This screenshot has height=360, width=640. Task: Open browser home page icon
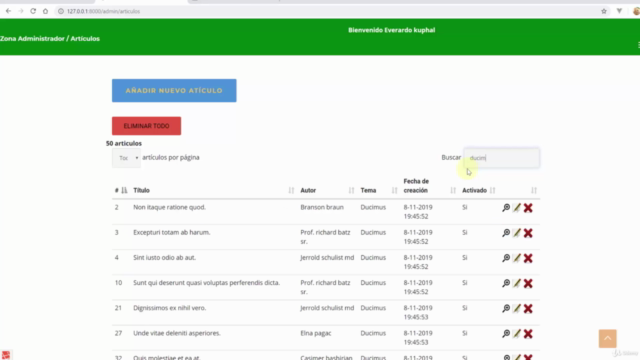(45, 11)
